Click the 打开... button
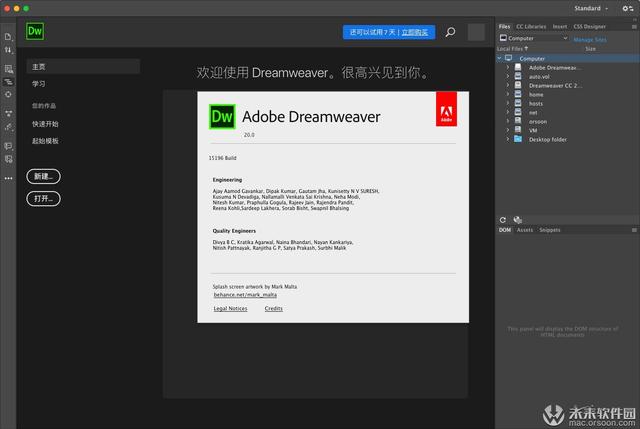This screenshot has width=640, height=429. (43, 199)
